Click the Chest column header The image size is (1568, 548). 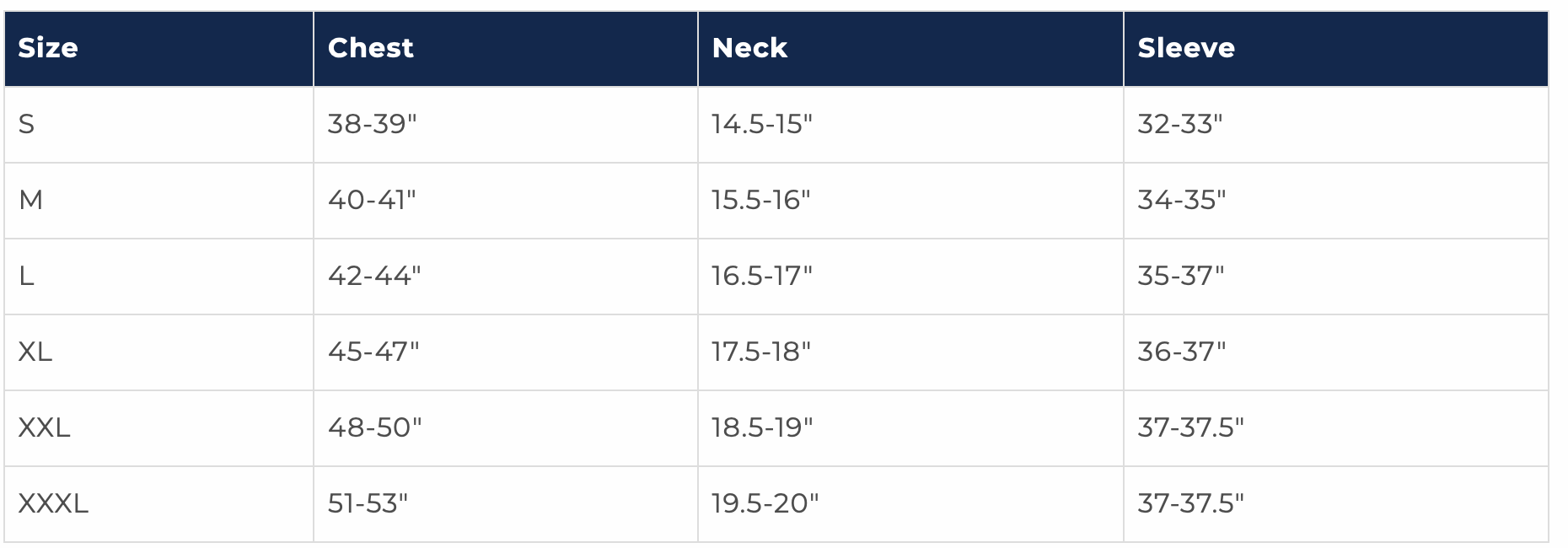point(370,48)
